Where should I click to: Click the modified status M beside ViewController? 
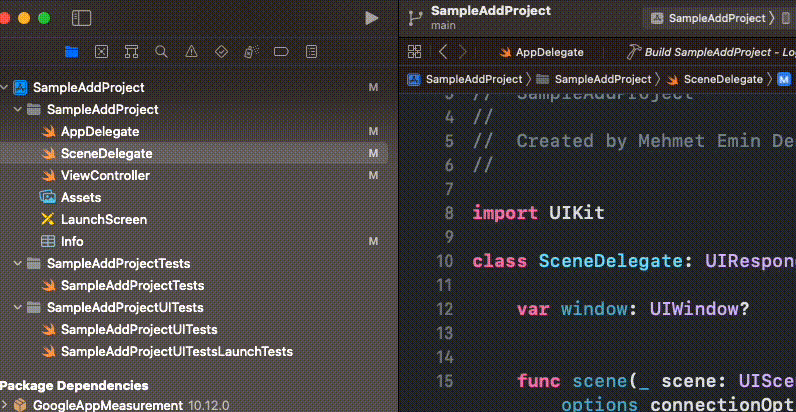pyautogui.click(x=373, y=176)
